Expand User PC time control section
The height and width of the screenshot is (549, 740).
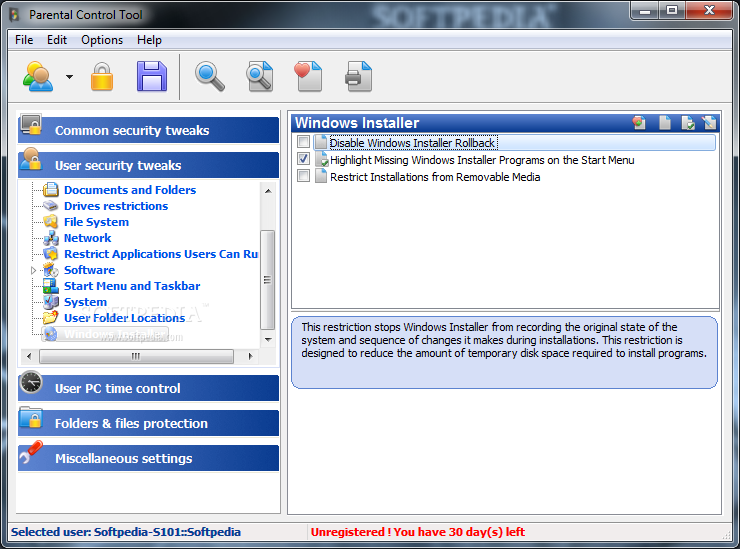click(149, 388)
